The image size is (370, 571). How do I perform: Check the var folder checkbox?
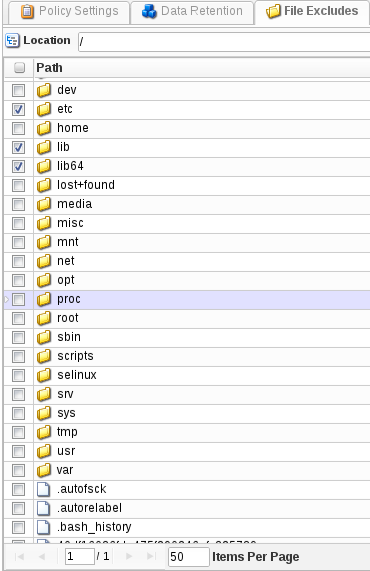pyautogui.click(x=18, y=470)
